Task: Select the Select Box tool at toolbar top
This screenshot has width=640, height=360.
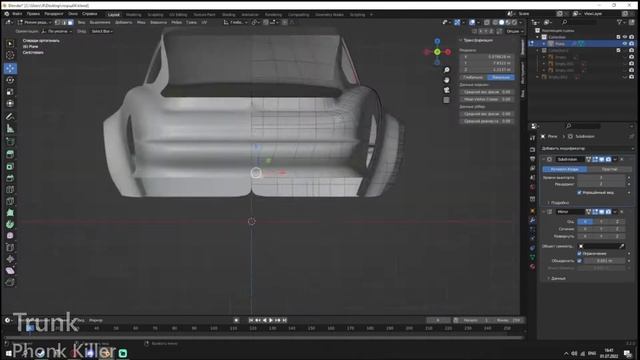Action: [x=10, y=43]
